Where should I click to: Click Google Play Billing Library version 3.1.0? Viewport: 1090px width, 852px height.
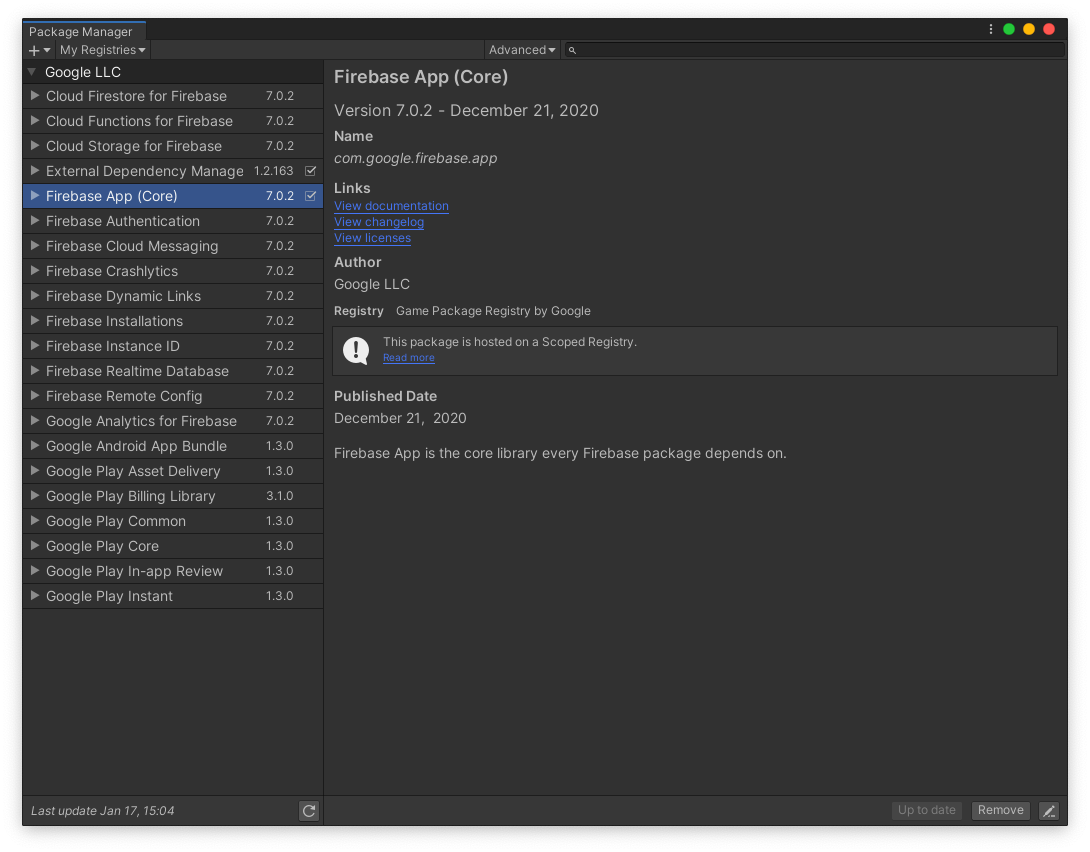[x=279, y=496]
